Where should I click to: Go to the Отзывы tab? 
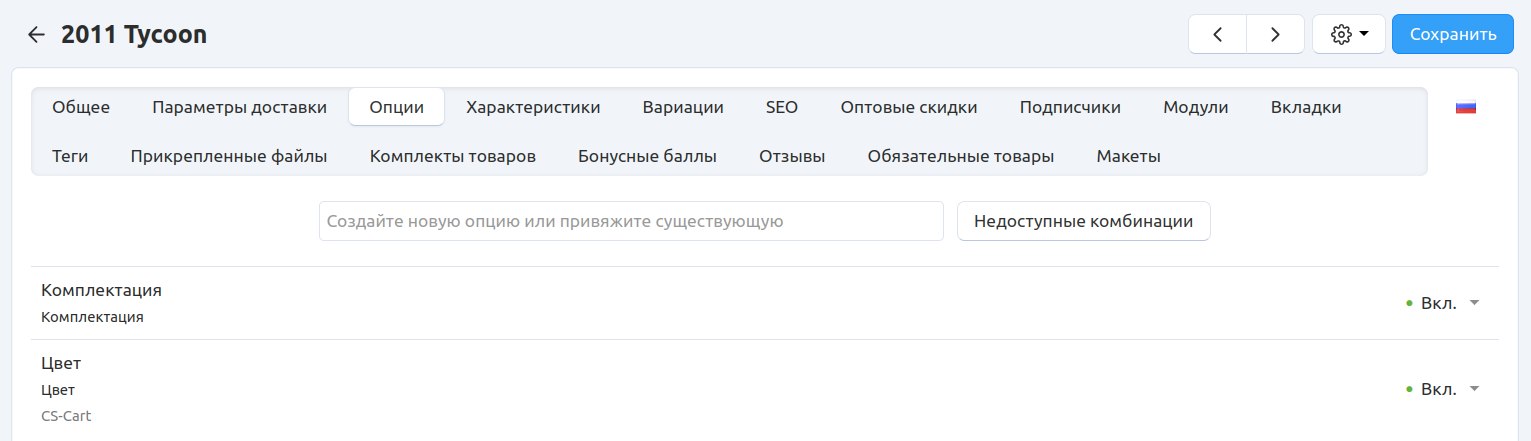click(792, 156)
